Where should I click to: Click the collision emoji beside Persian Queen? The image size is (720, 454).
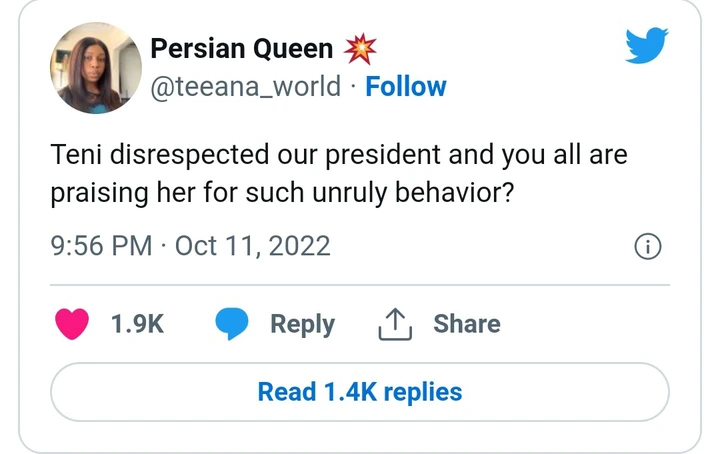coord(359,48)
